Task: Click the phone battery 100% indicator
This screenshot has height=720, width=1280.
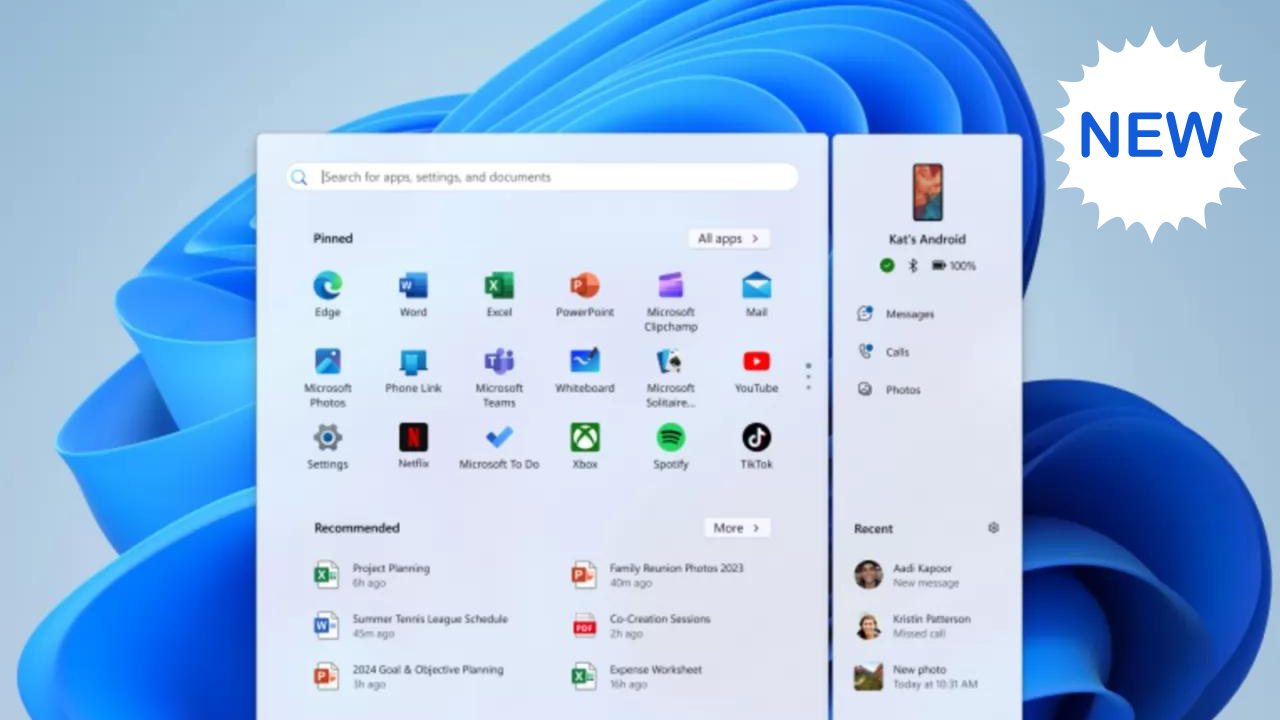Action: [x=954, y=266]
